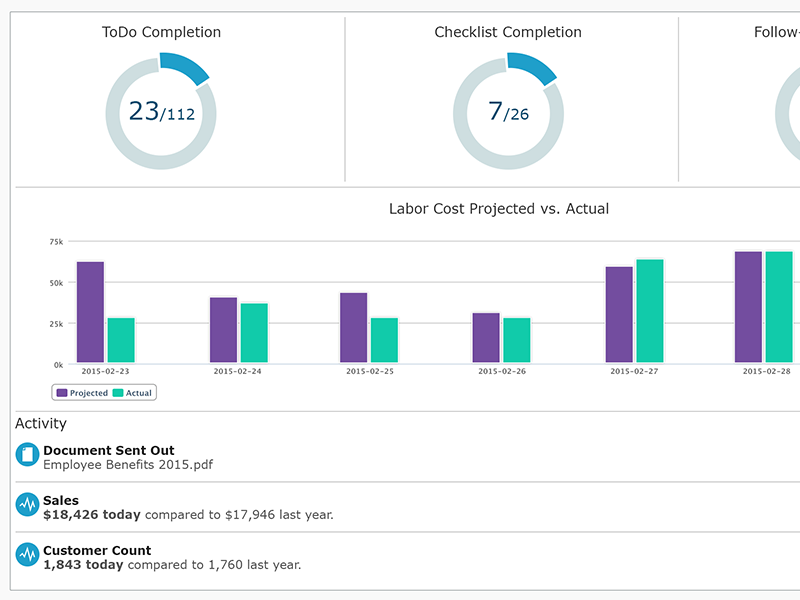Select the Actual bar for 2015-02-25
Image resolution: width=800 pixels, height=600 pixels.
pos(384,340)
